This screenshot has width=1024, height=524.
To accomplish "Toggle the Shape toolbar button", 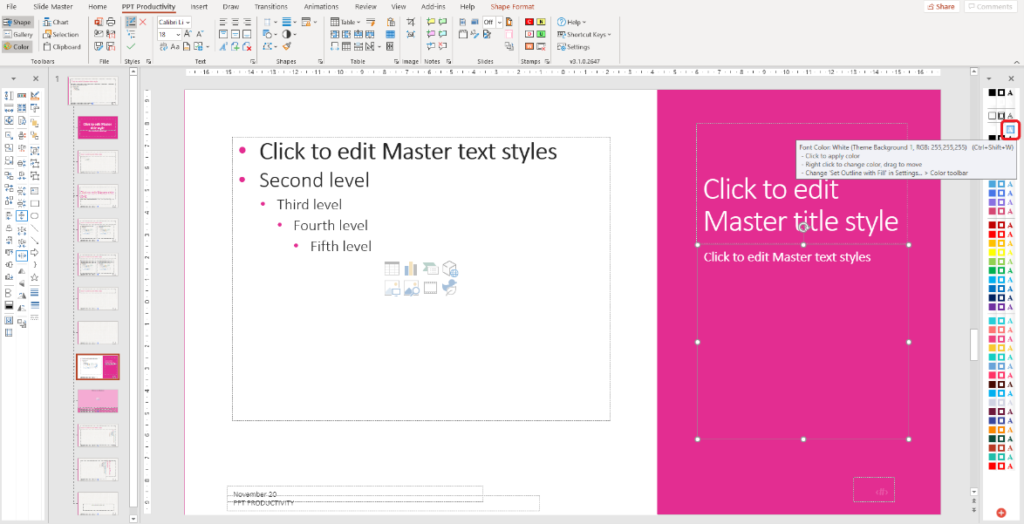I will [x=18, y=22].
